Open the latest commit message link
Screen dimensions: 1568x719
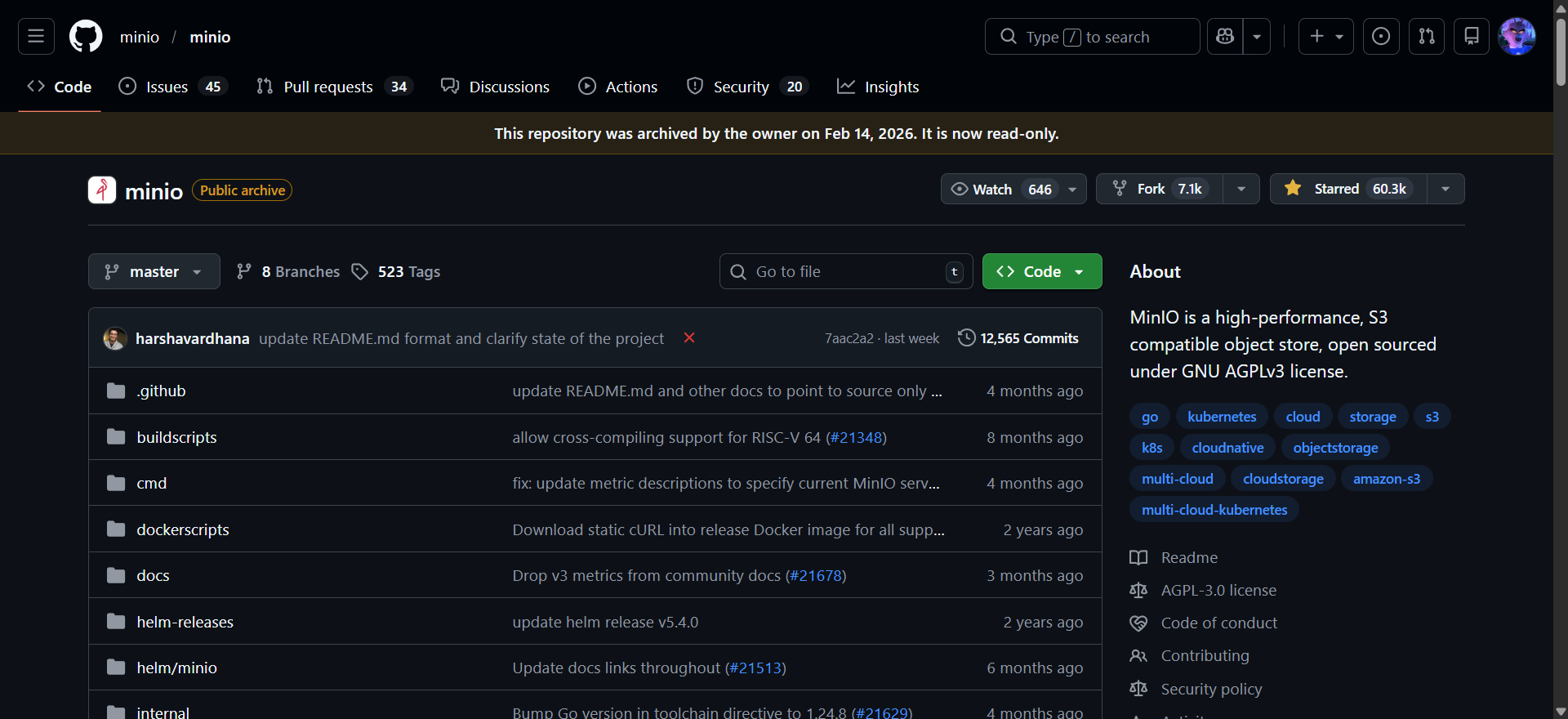[x=461, y=338]
